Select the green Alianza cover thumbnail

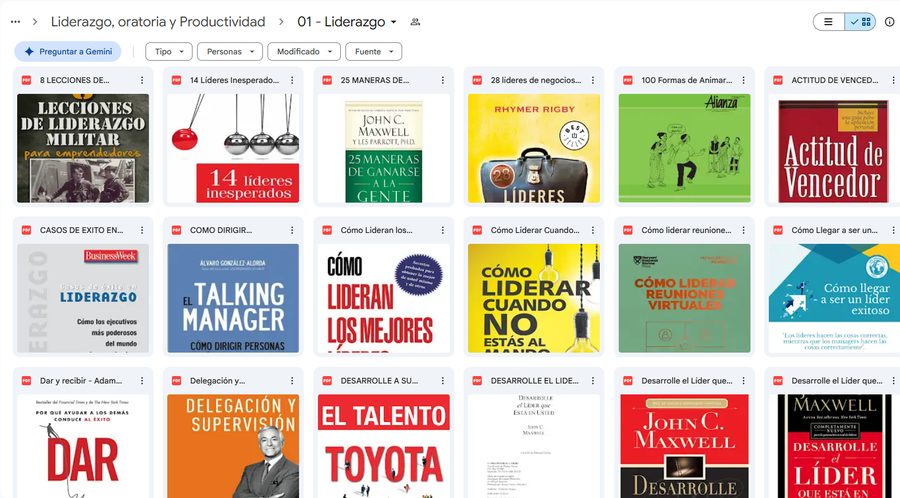pos(684,148)
